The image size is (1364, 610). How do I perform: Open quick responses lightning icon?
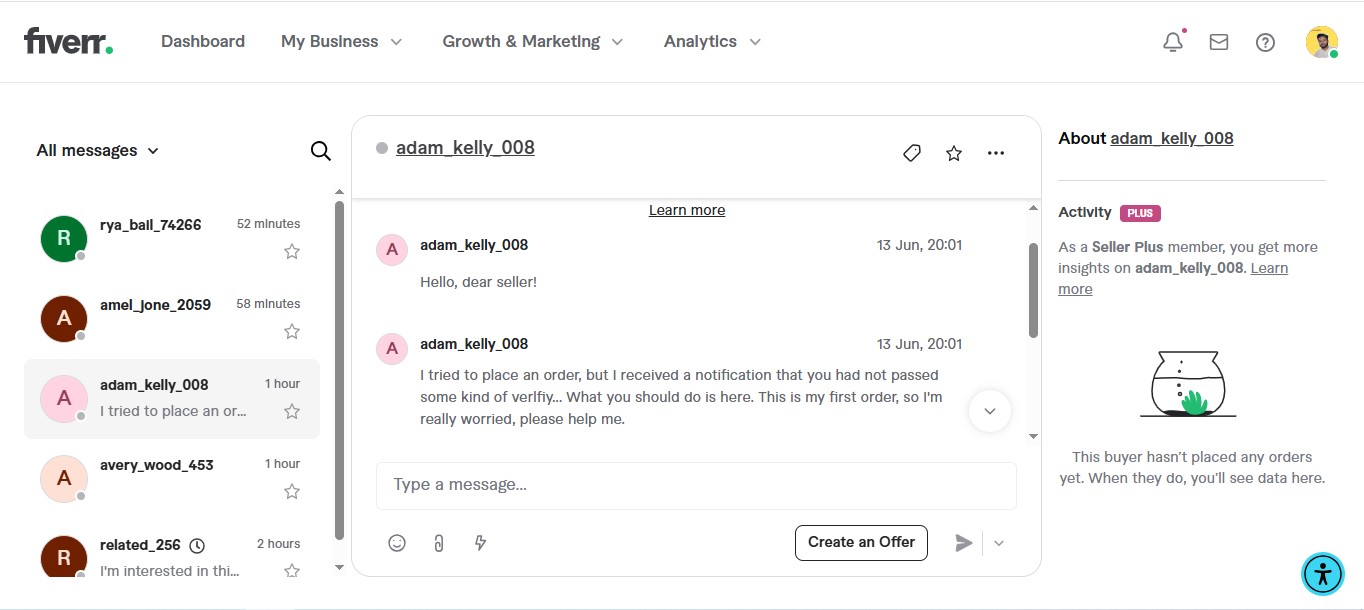coord(480,543)
